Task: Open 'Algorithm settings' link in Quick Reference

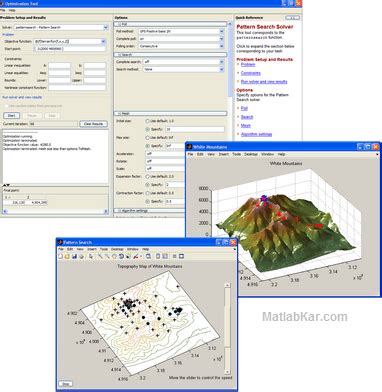Action: coord(256,134)
